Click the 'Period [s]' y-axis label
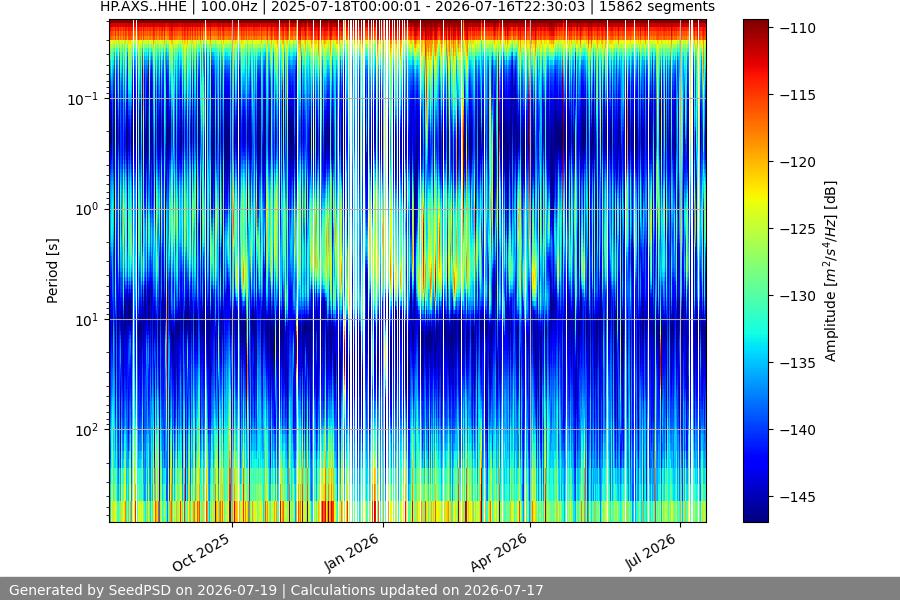 (x=52, y=271)
